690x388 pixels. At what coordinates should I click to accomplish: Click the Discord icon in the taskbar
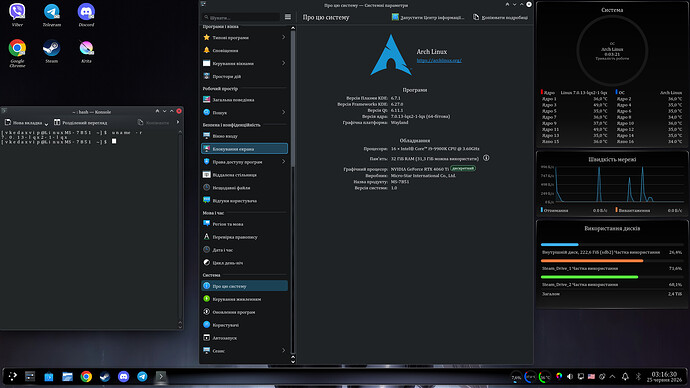point(124,377)
